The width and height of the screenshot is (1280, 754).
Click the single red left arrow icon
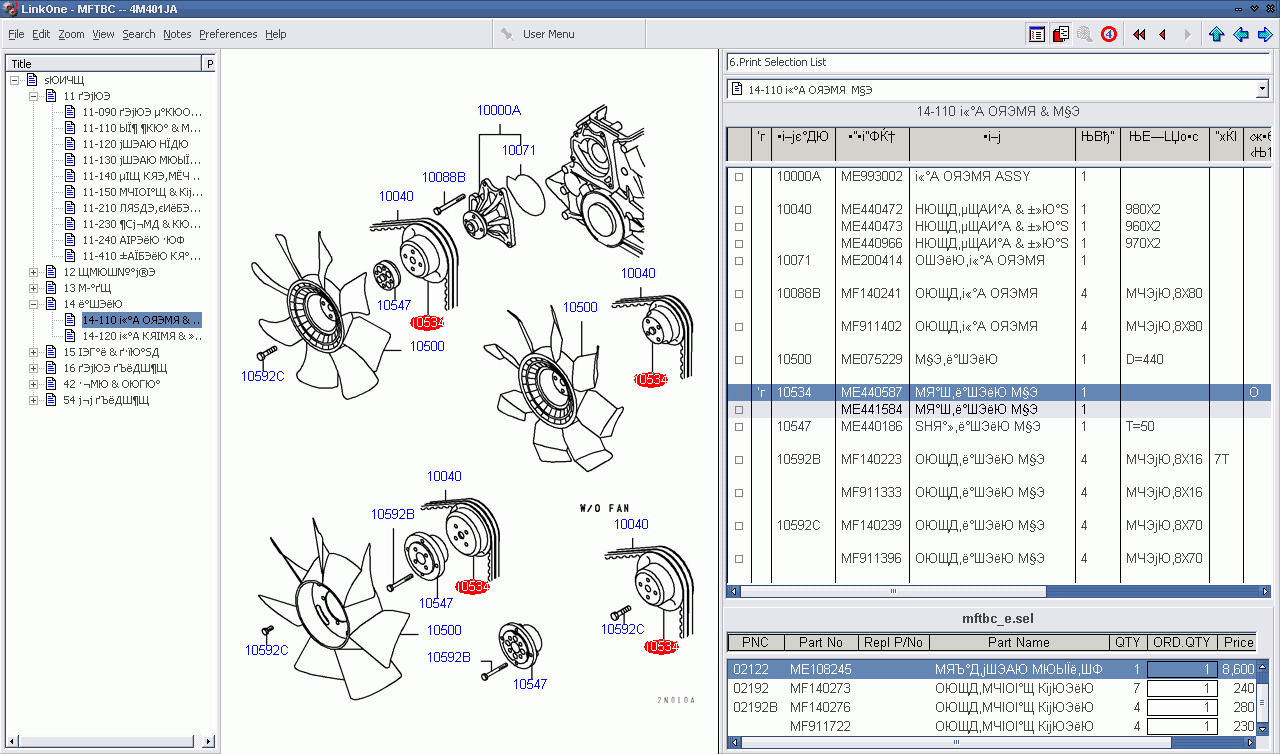click(x=1162, y=34)
